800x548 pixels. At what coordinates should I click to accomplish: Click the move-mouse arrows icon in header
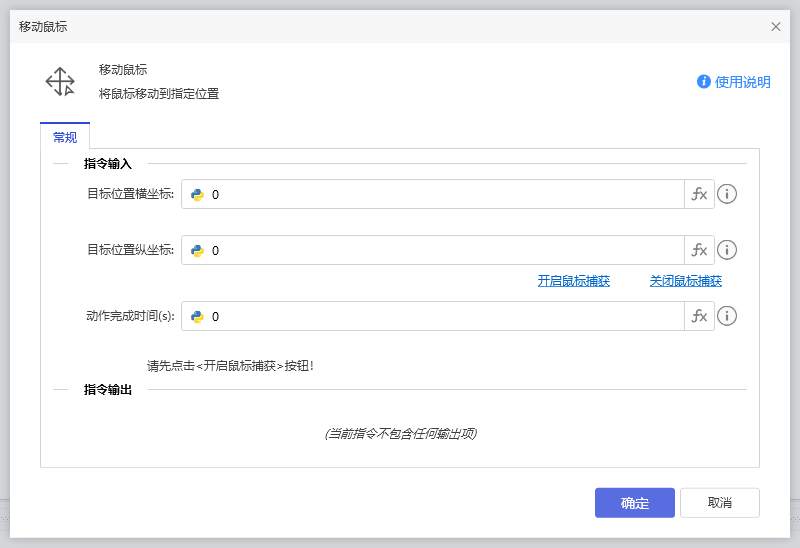pos(60,82)
